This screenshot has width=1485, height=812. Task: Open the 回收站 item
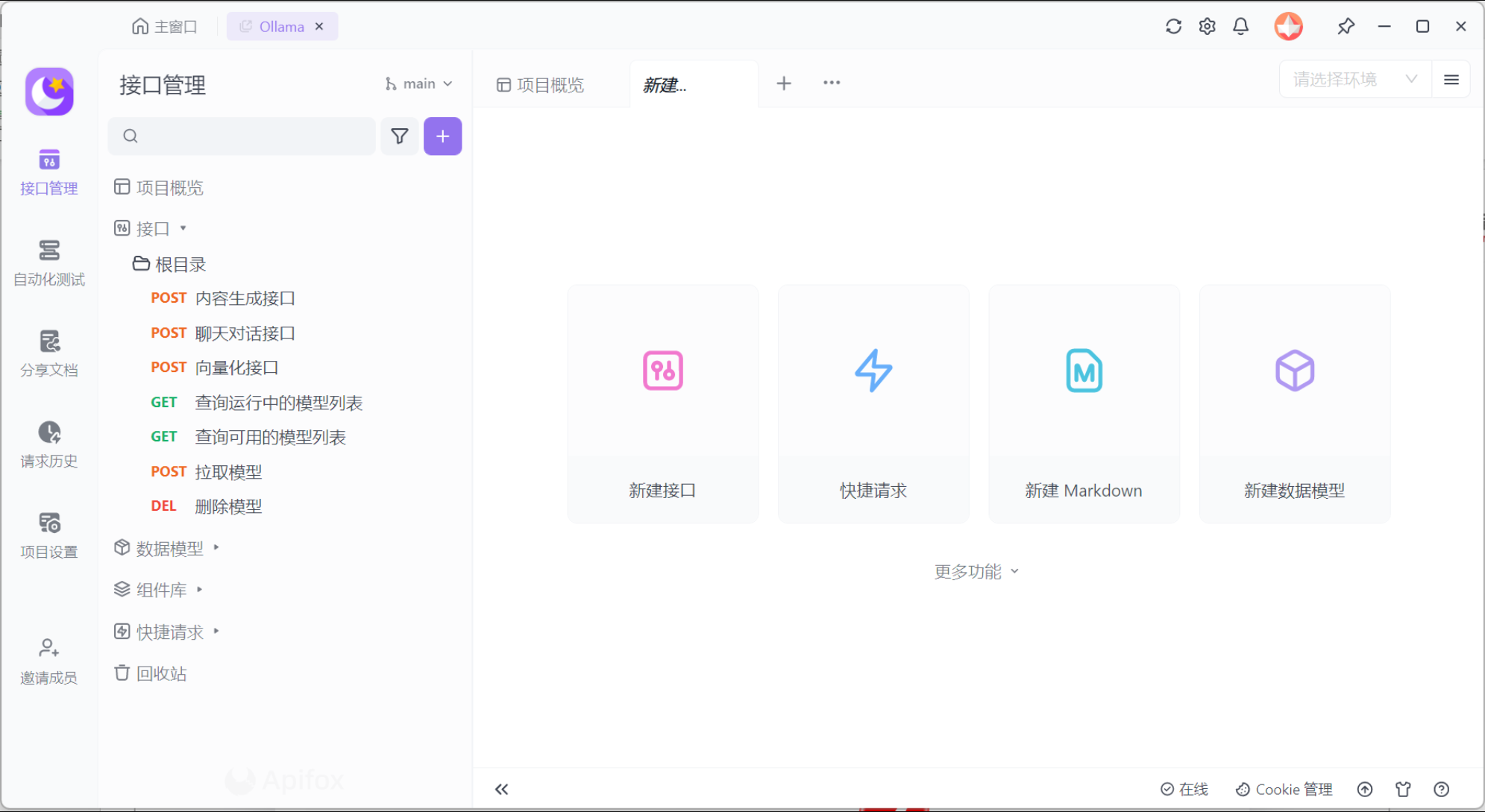point(150,673)
